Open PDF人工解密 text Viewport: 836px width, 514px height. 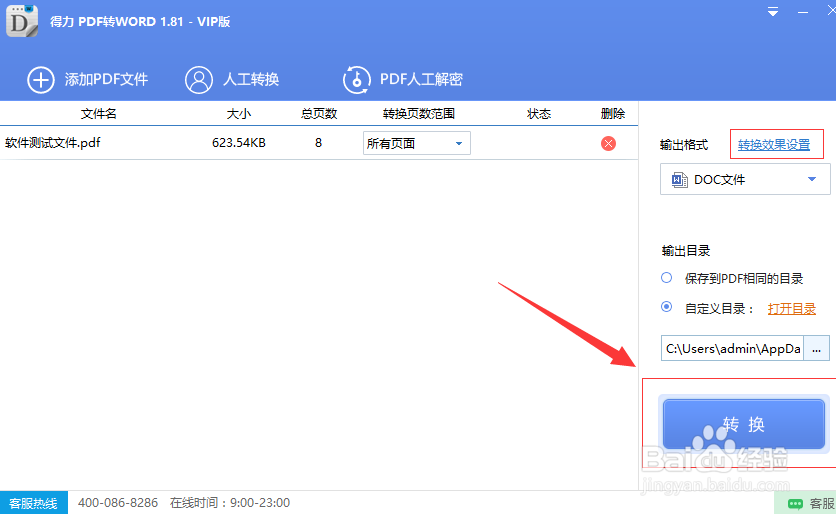pyautogui.click(x=421, y=79)
